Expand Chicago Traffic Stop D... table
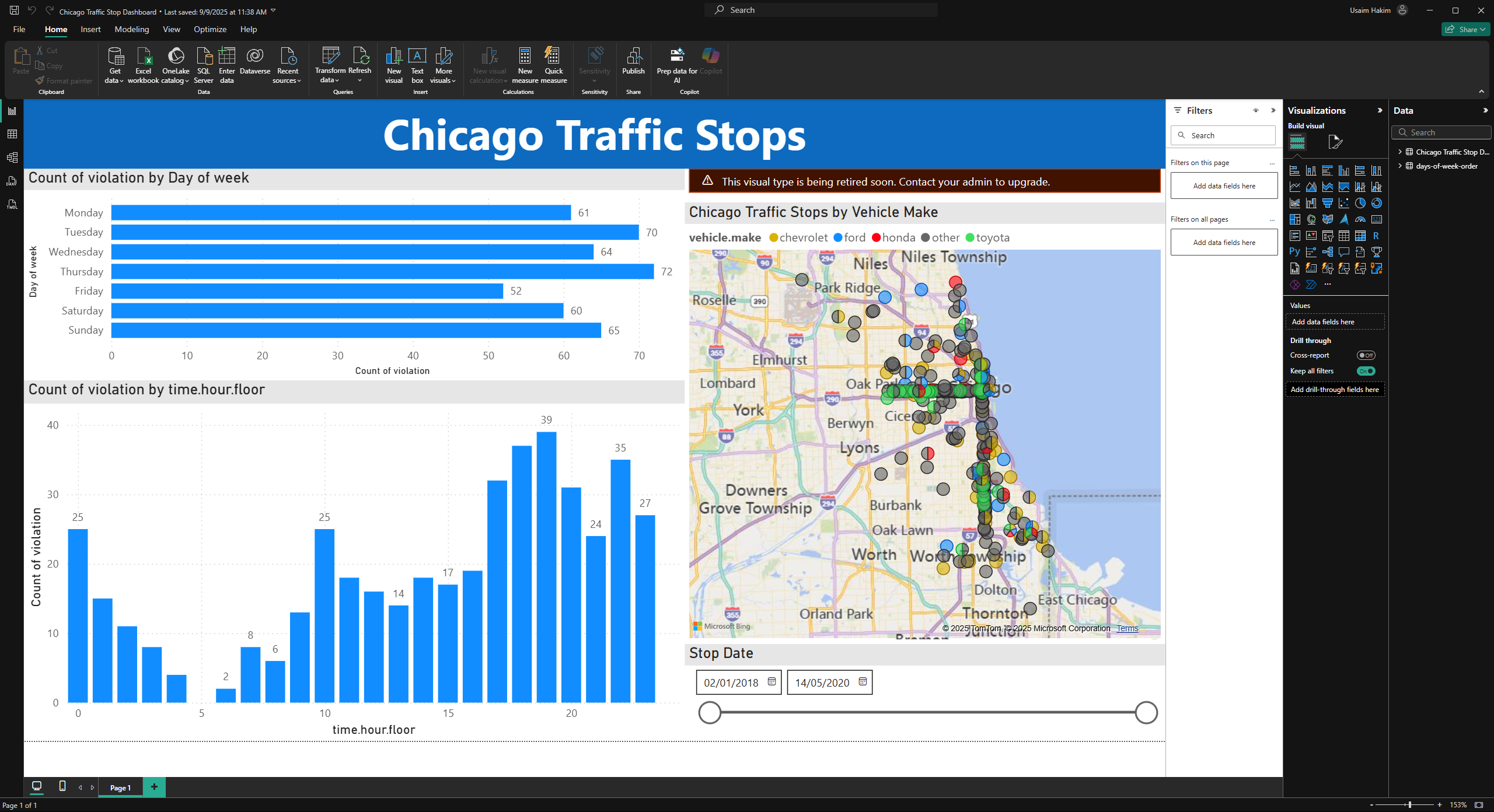 [x=1400, y=152]
